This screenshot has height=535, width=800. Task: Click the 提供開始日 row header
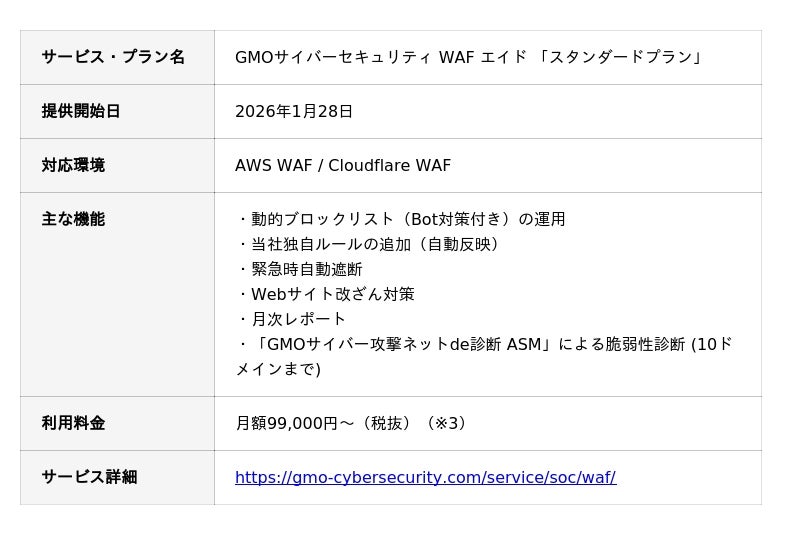[81, 111]
